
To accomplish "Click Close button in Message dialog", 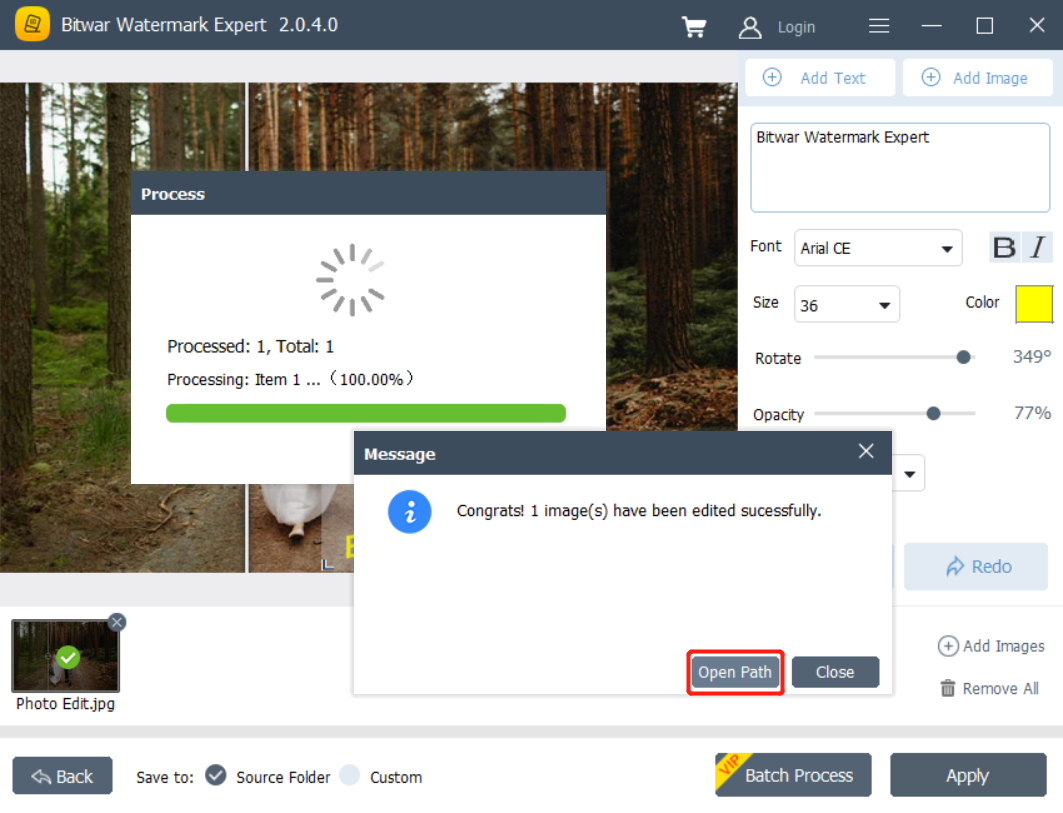I will click(x=835, y=672).
